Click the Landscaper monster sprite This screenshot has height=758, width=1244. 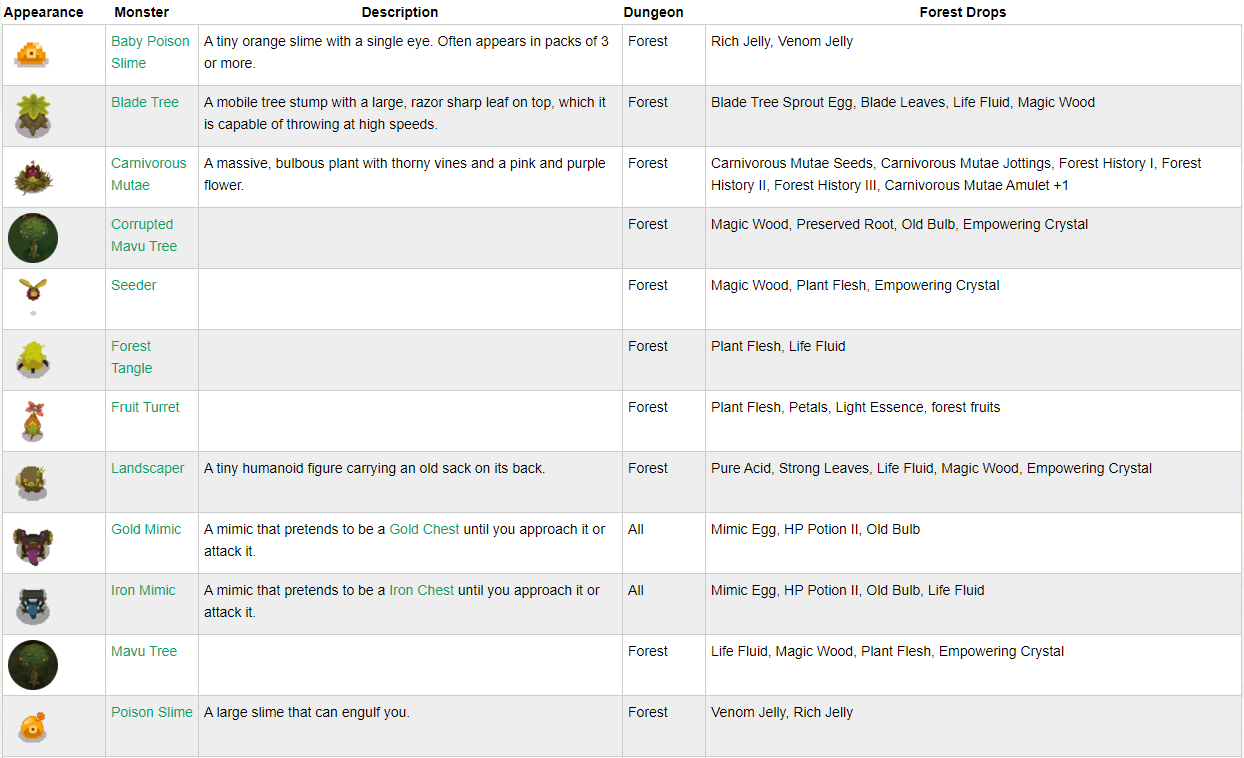pyautogui.click(x=33, y=482)
